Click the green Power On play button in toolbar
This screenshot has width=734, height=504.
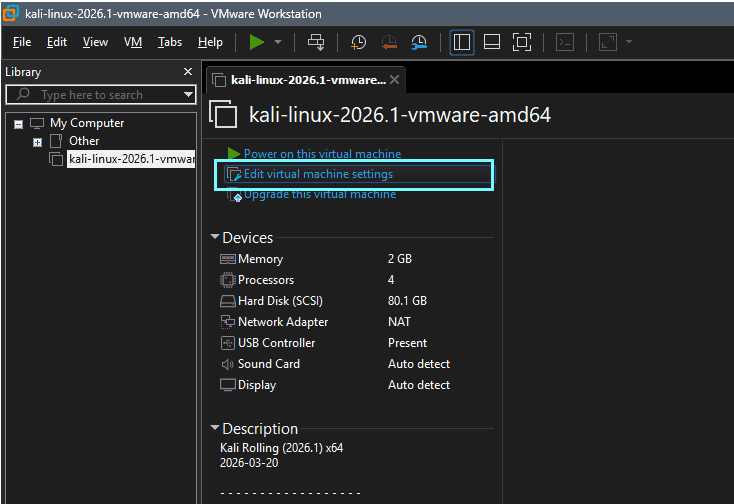pyautogui.click(x=257, y=42)
